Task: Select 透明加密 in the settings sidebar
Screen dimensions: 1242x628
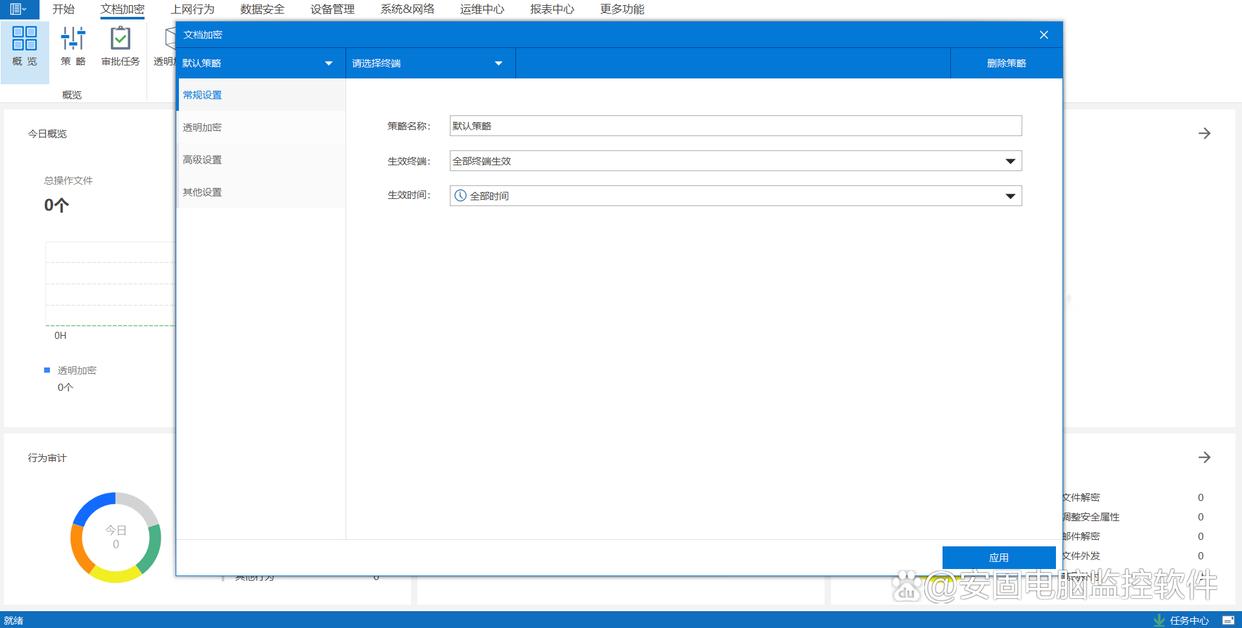Action: tap(202, 128)
